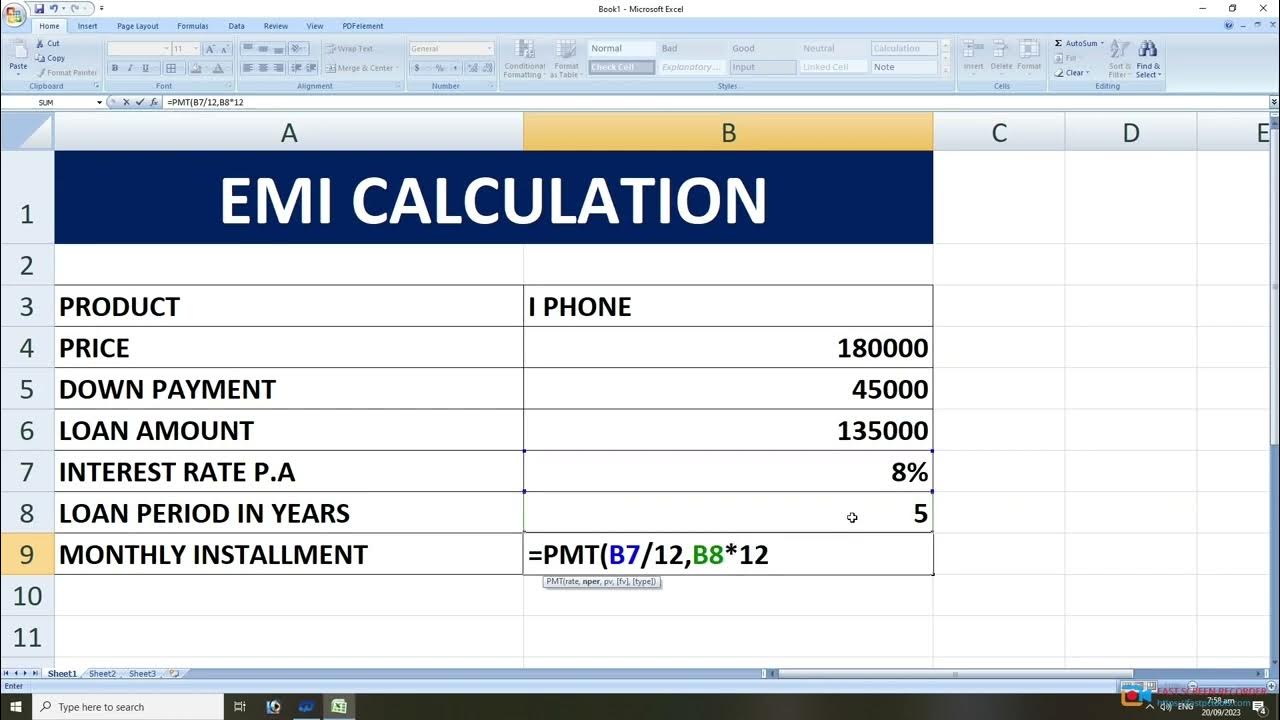Viewport: 1280px width, 720px height.
Task: Toggle Align Text Right
Action: [x=277, y=68]
